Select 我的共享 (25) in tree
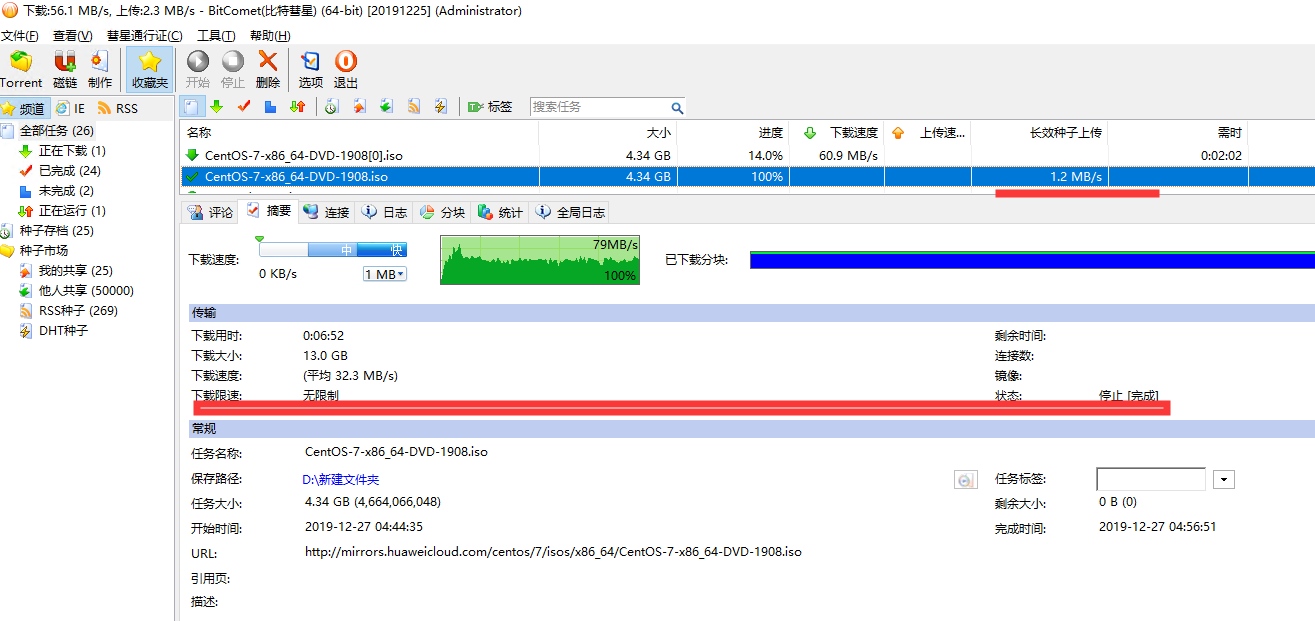This screenshot has height=621, width=1315. pyautogui.click(x=76, y=271)
